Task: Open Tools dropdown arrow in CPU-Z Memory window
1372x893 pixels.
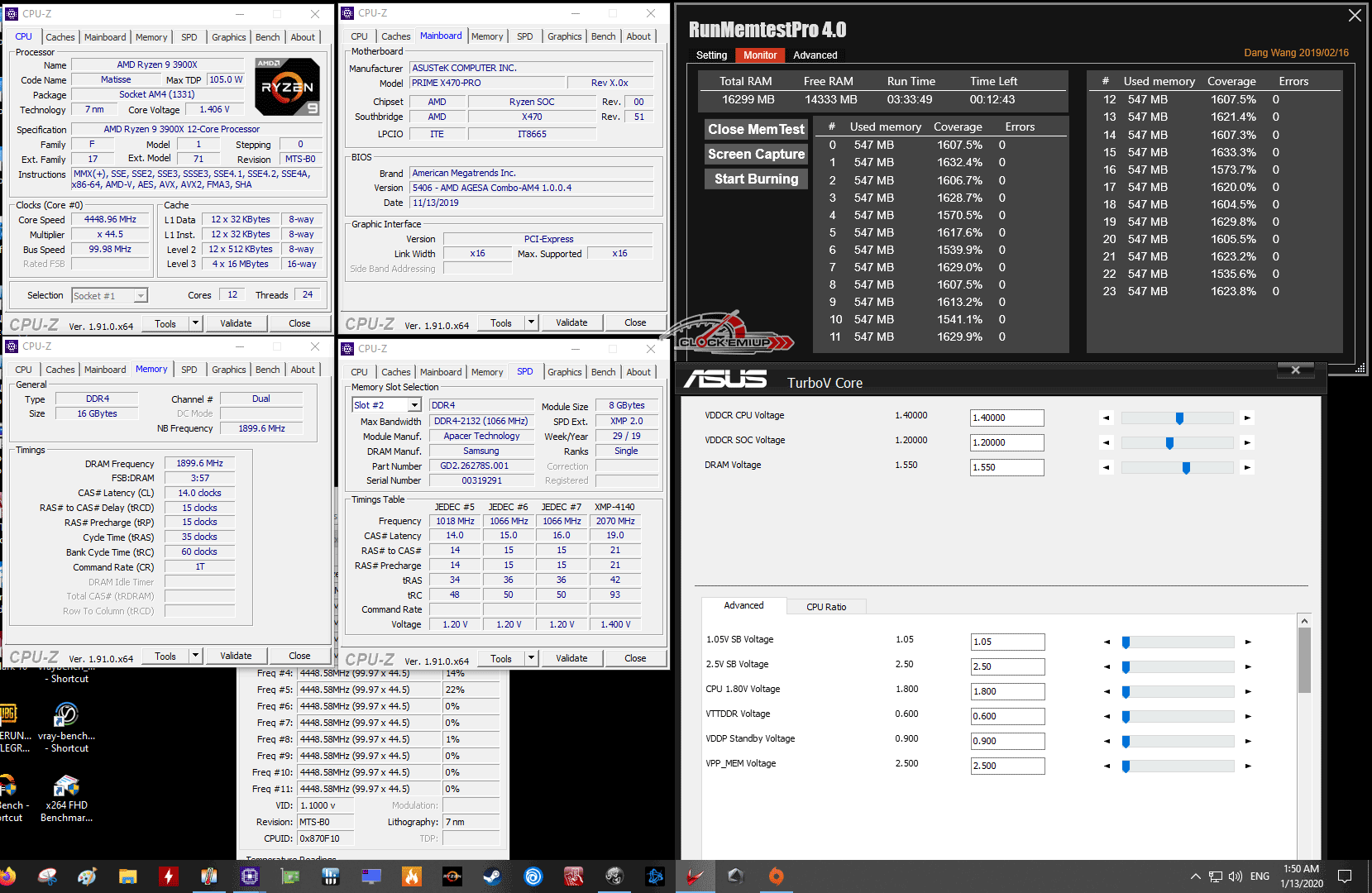Action: point(196,656)
